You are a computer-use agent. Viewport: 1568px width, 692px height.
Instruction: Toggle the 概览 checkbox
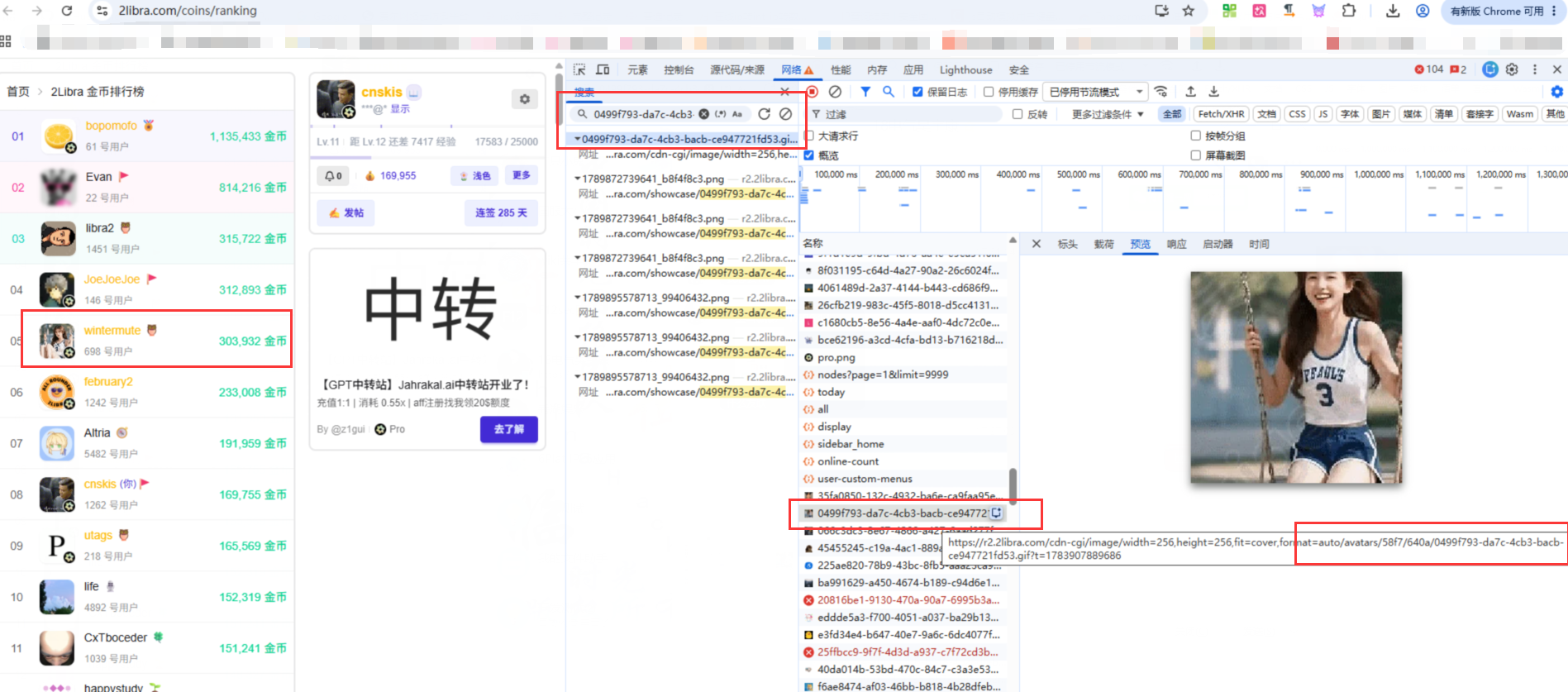809,155
